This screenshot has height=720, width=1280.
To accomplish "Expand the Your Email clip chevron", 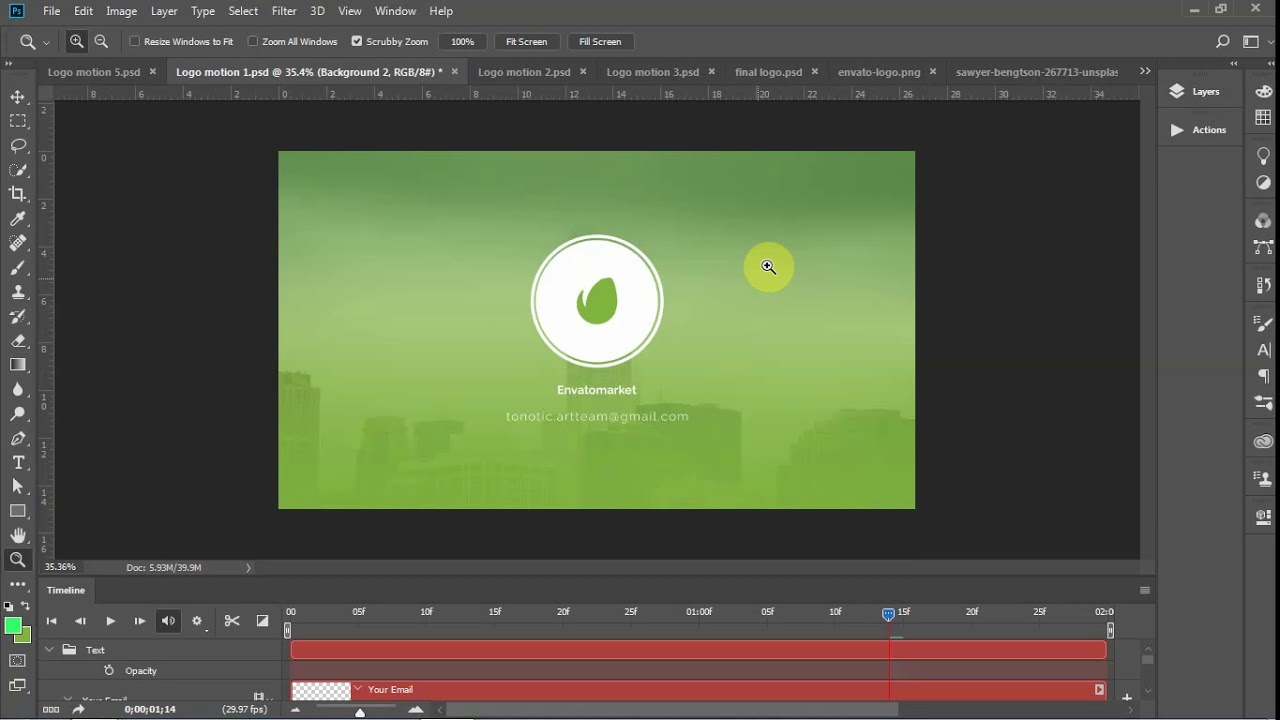I will (x=358, y=689).
